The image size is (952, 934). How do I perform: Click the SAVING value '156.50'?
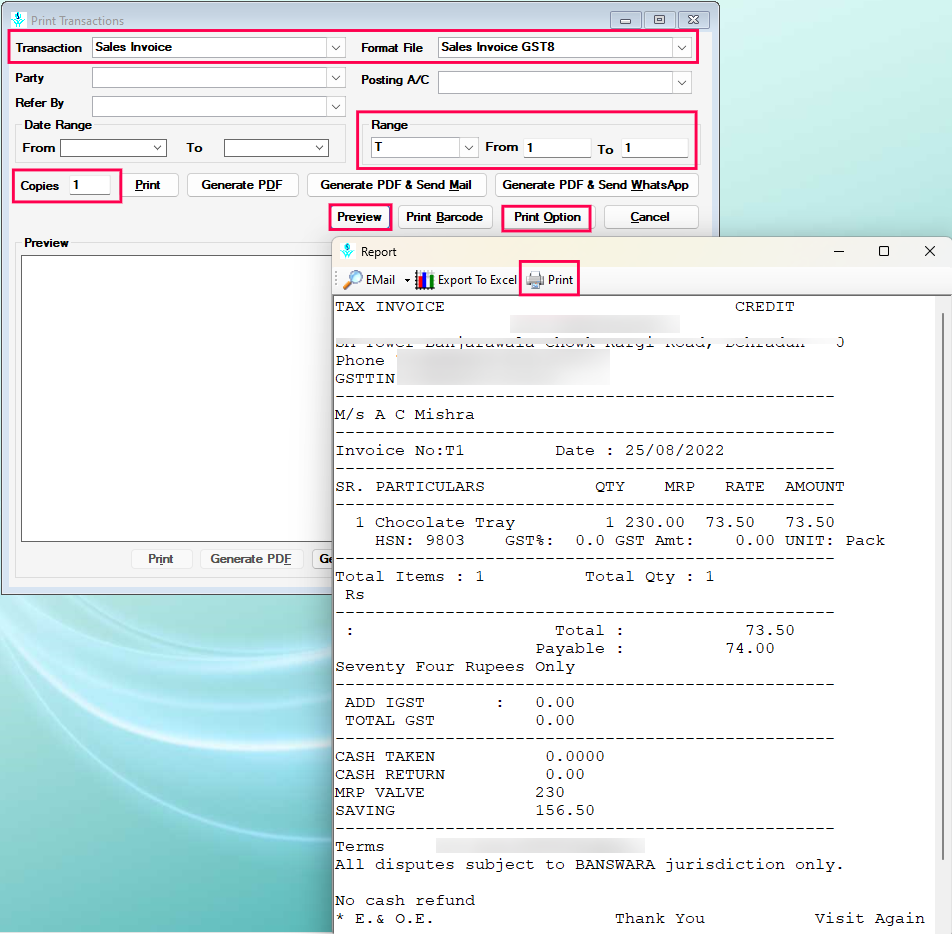[565, 811]
